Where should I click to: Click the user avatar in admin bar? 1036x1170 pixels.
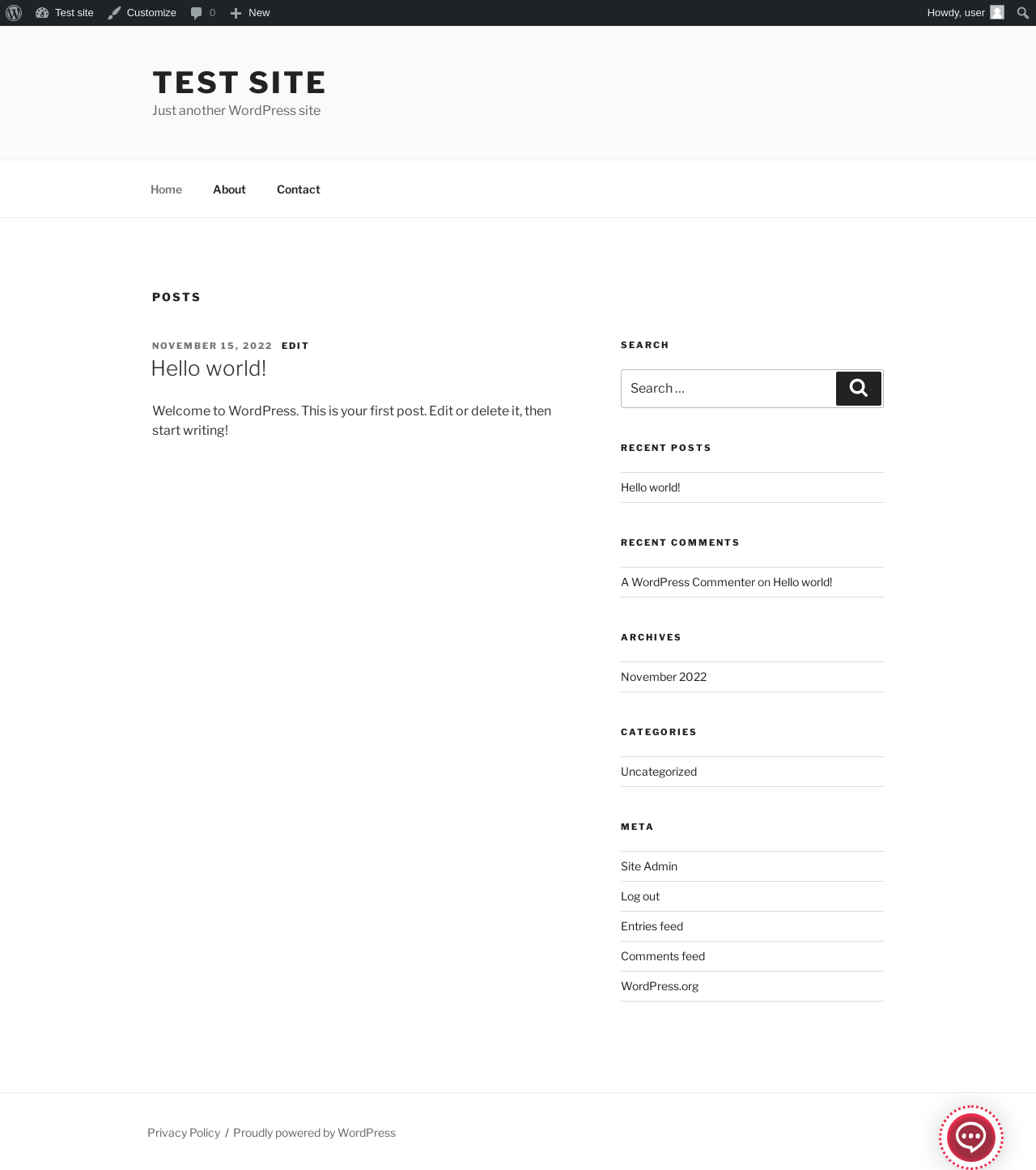(997, 13)
